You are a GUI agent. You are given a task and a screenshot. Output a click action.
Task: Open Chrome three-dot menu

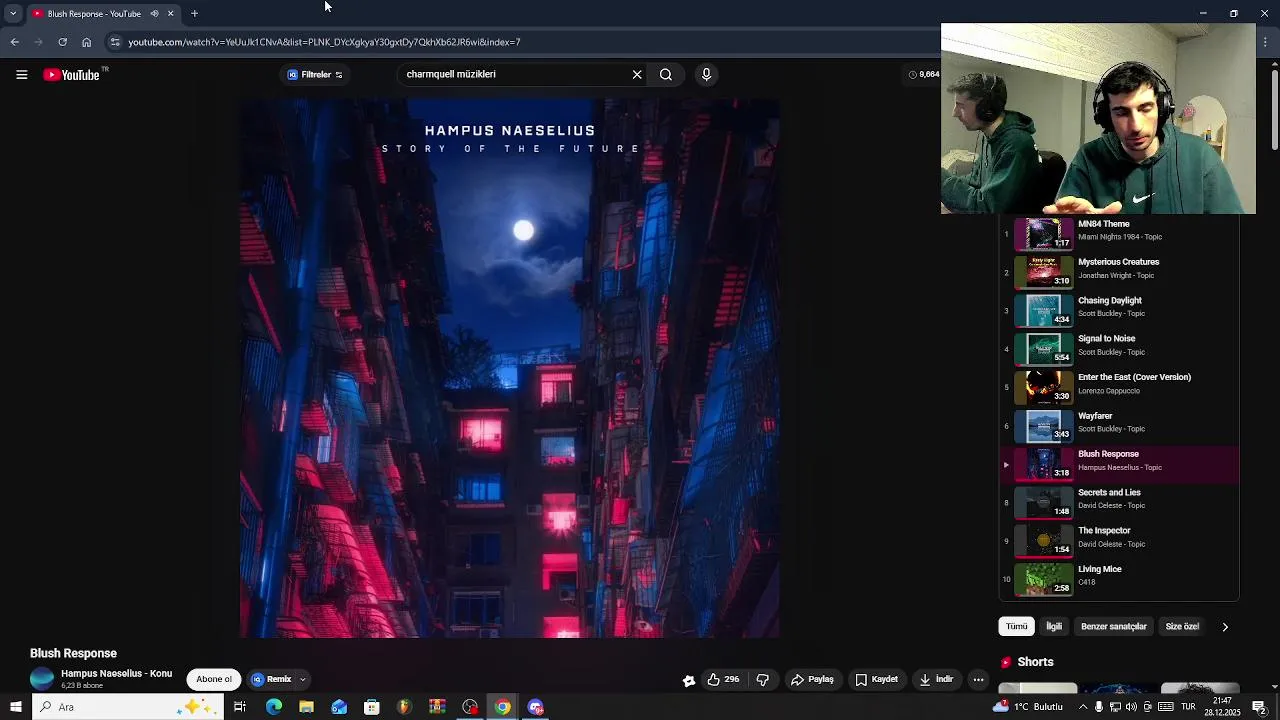pos(1265,42)
